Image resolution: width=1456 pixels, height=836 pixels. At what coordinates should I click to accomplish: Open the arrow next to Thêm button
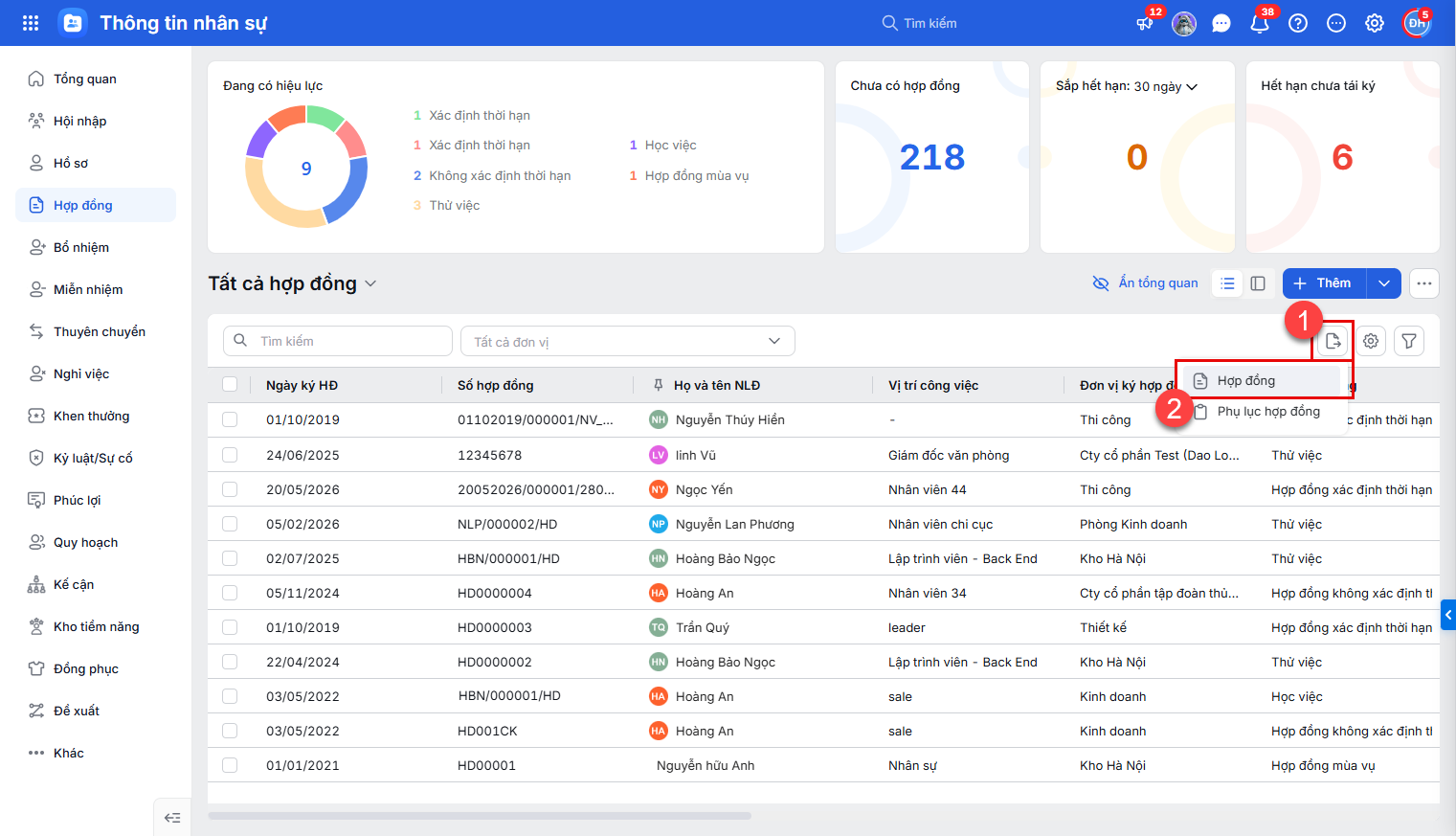click(1384, 283)
